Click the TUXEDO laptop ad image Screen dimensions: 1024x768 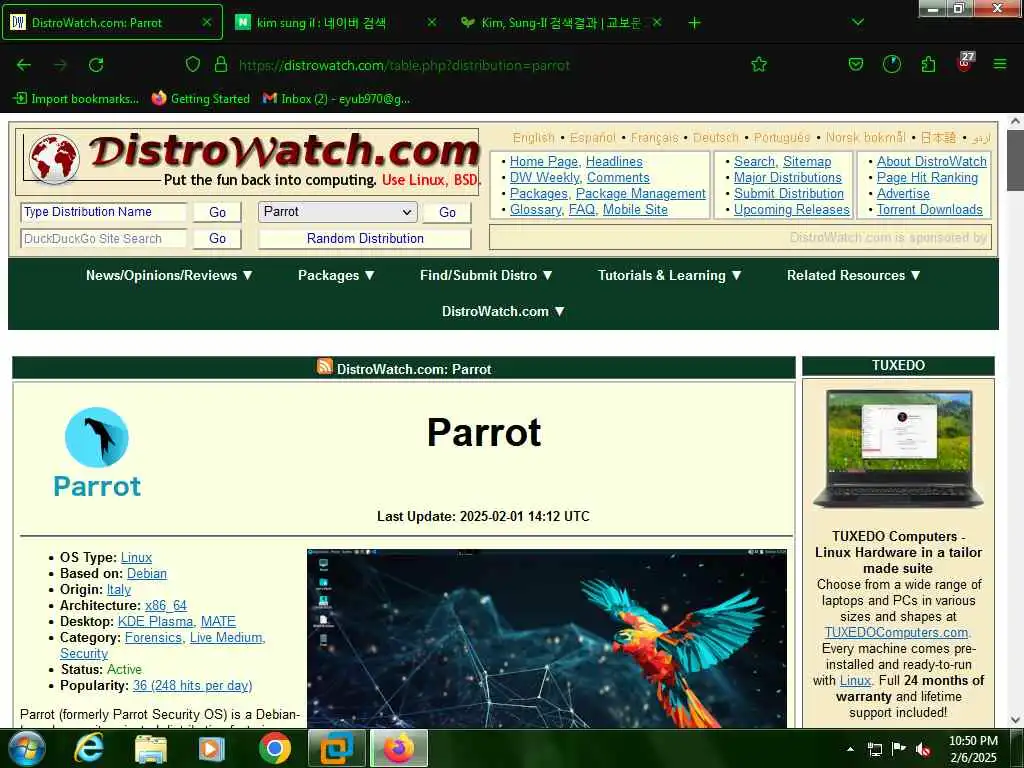[898, 449]
